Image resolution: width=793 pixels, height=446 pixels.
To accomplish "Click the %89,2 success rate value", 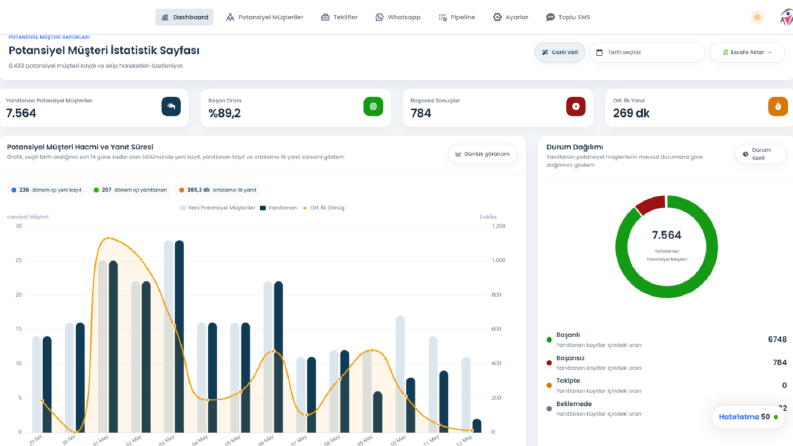I will click(x=225, y=113).
